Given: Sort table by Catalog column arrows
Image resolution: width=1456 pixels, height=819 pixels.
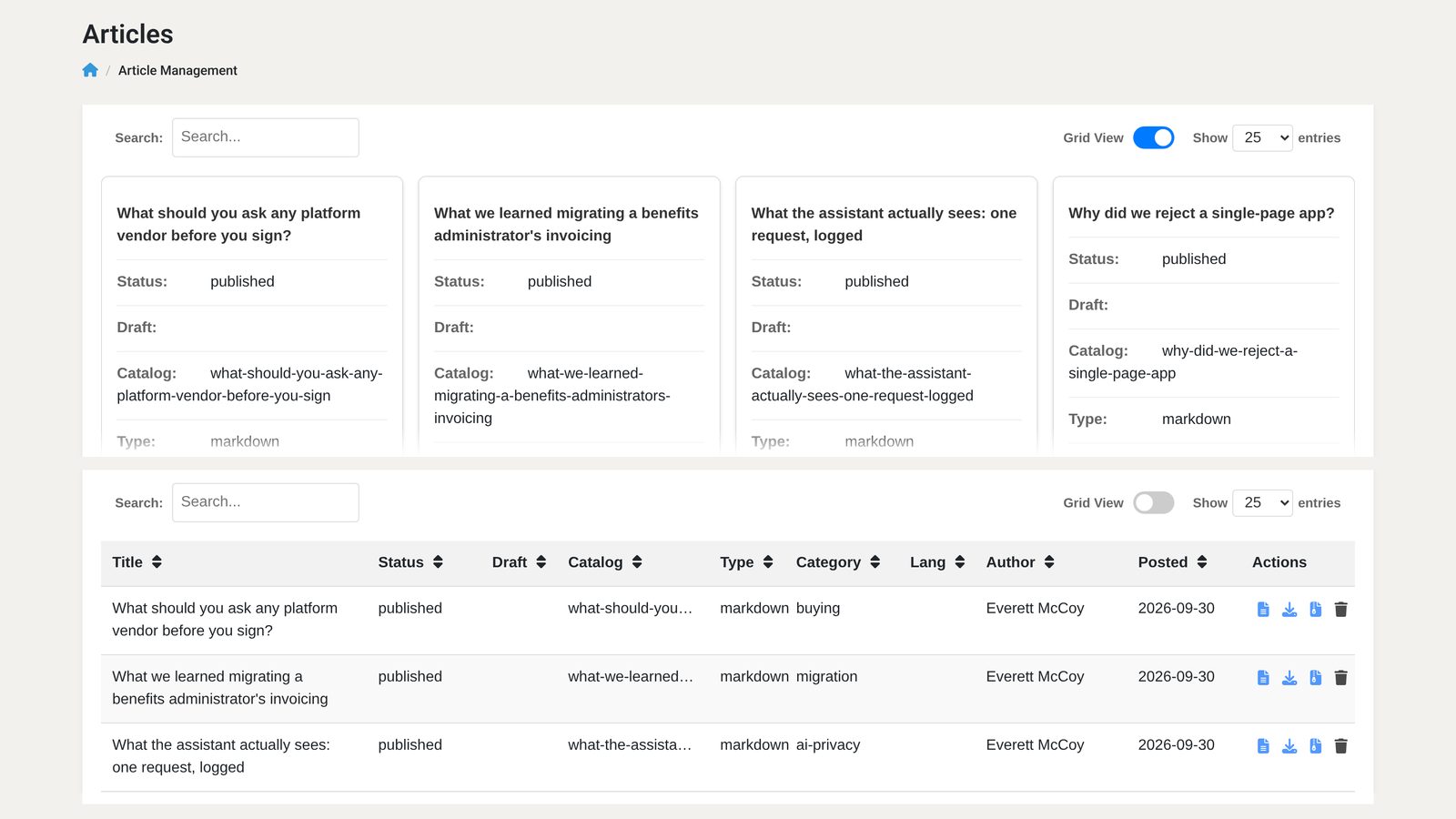Looking at the screenshot, I should [637, 562].
